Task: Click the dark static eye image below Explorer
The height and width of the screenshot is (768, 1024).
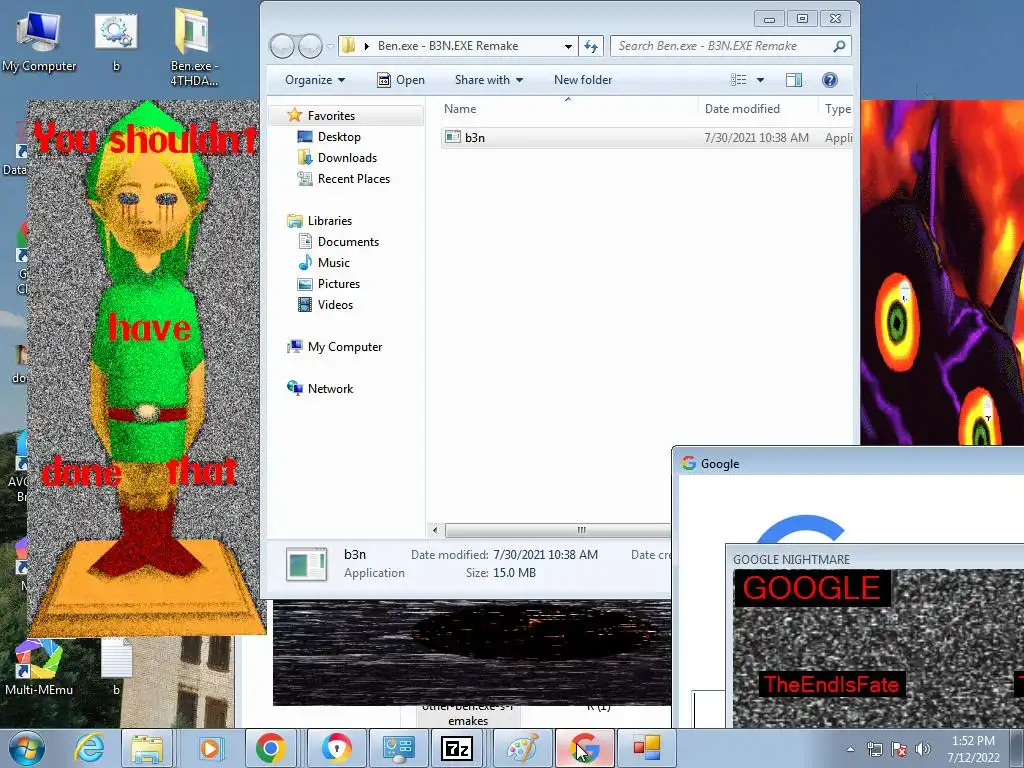Action: click(472, 652)
